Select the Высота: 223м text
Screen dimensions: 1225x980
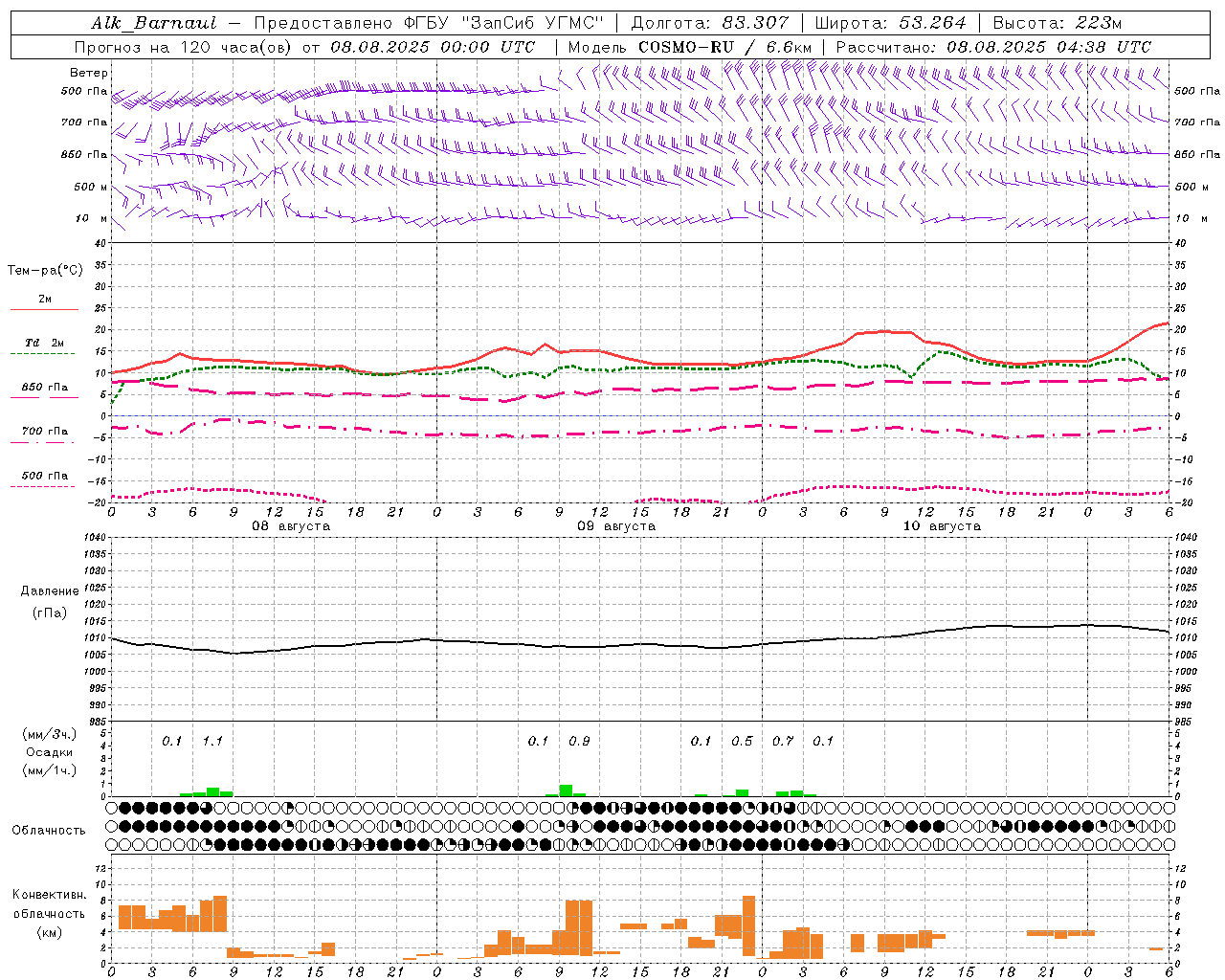coord(1057,23)
